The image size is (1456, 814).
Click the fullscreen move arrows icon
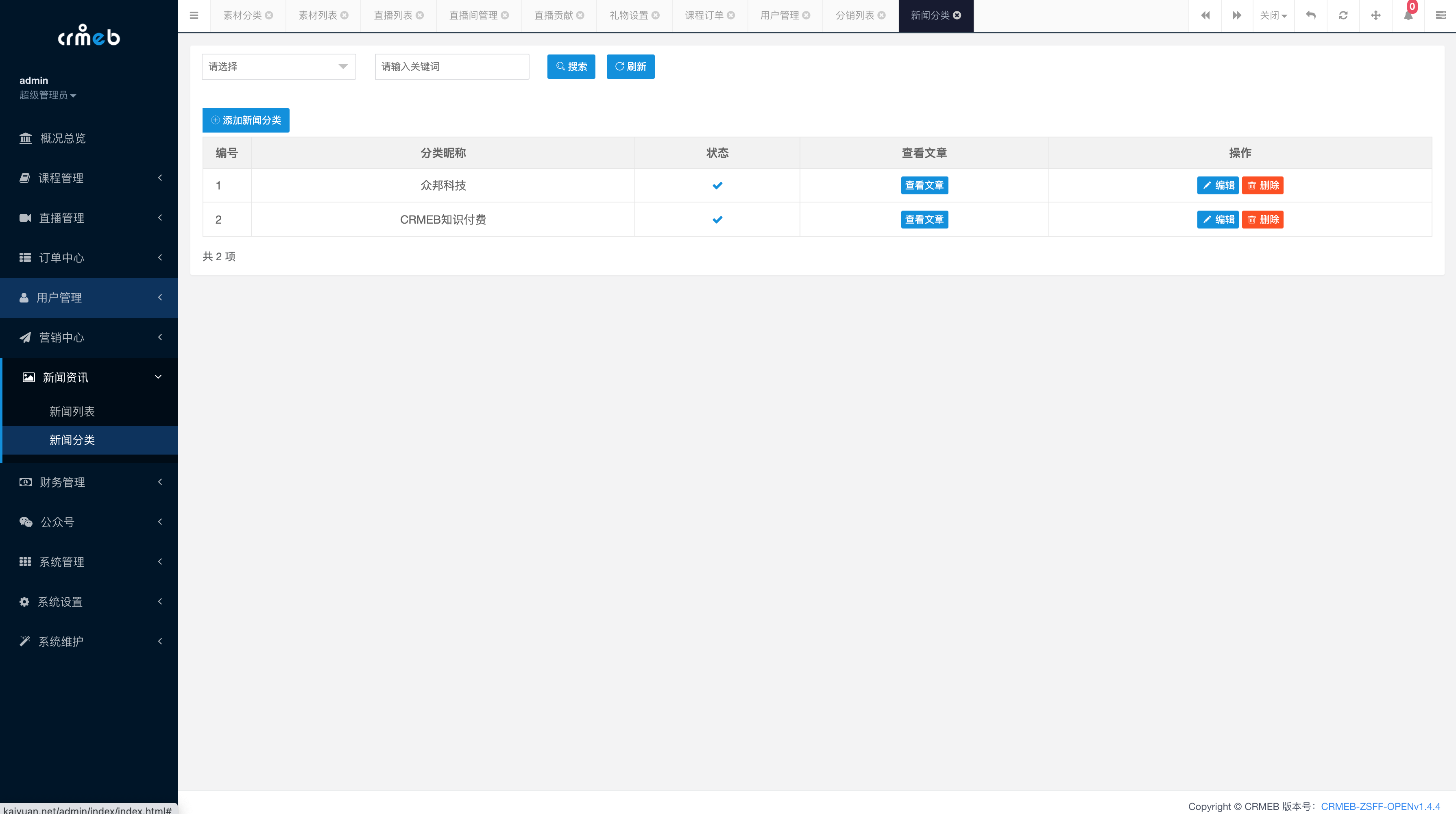click(x=1376, y=15)
